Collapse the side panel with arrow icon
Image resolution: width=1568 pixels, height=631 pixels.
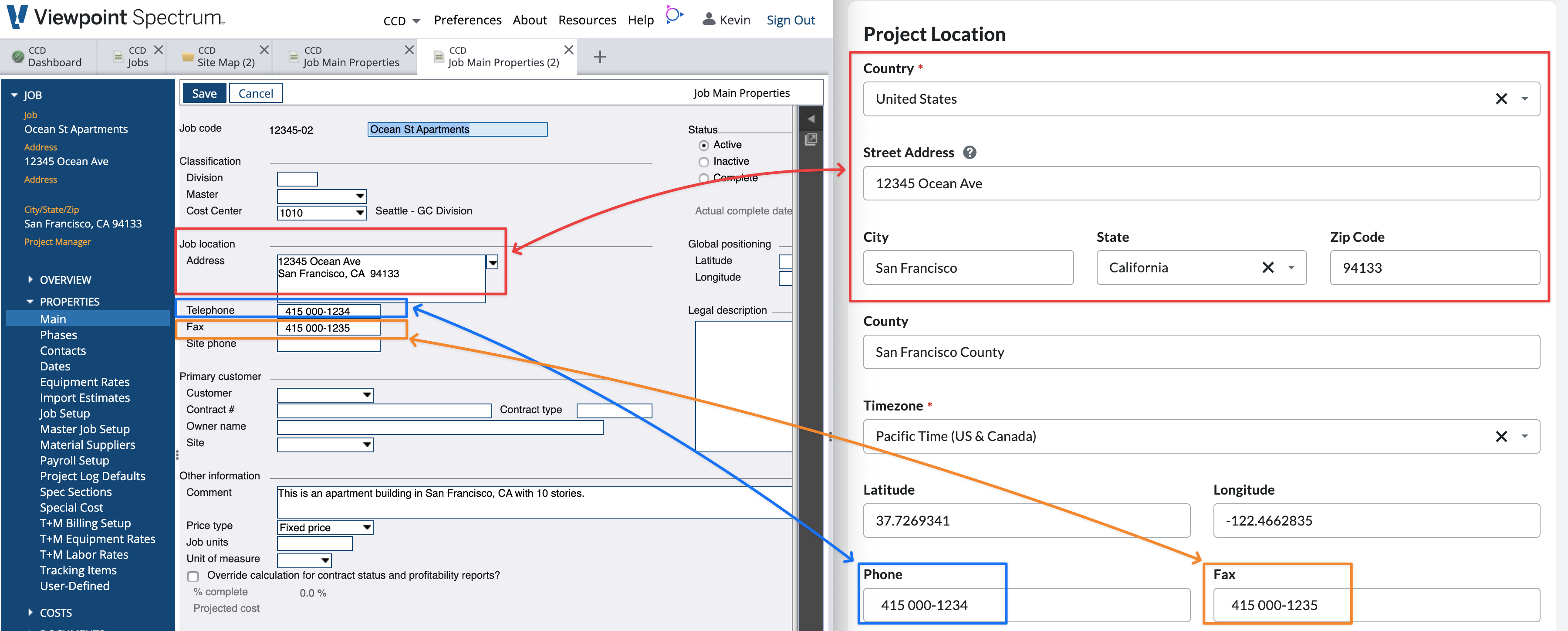coord(811,119)
